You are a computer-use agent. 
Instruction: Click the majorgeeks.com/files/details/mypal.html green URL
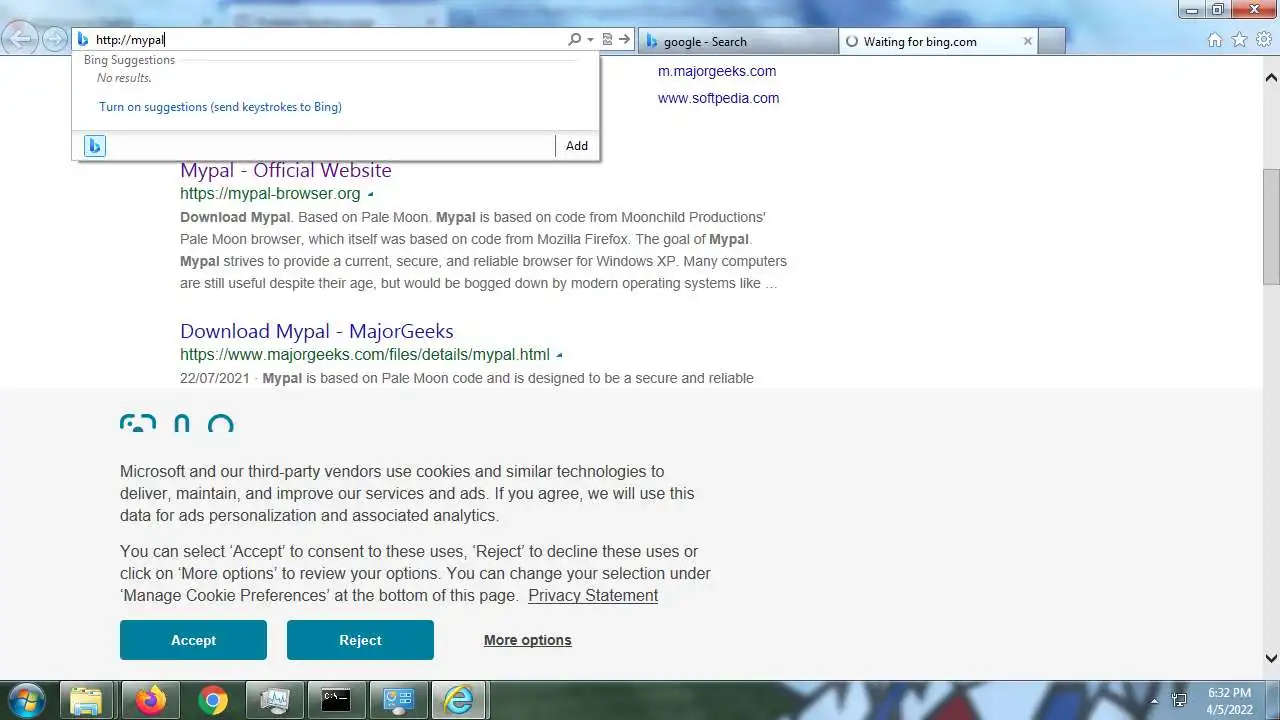pos(365,354)
